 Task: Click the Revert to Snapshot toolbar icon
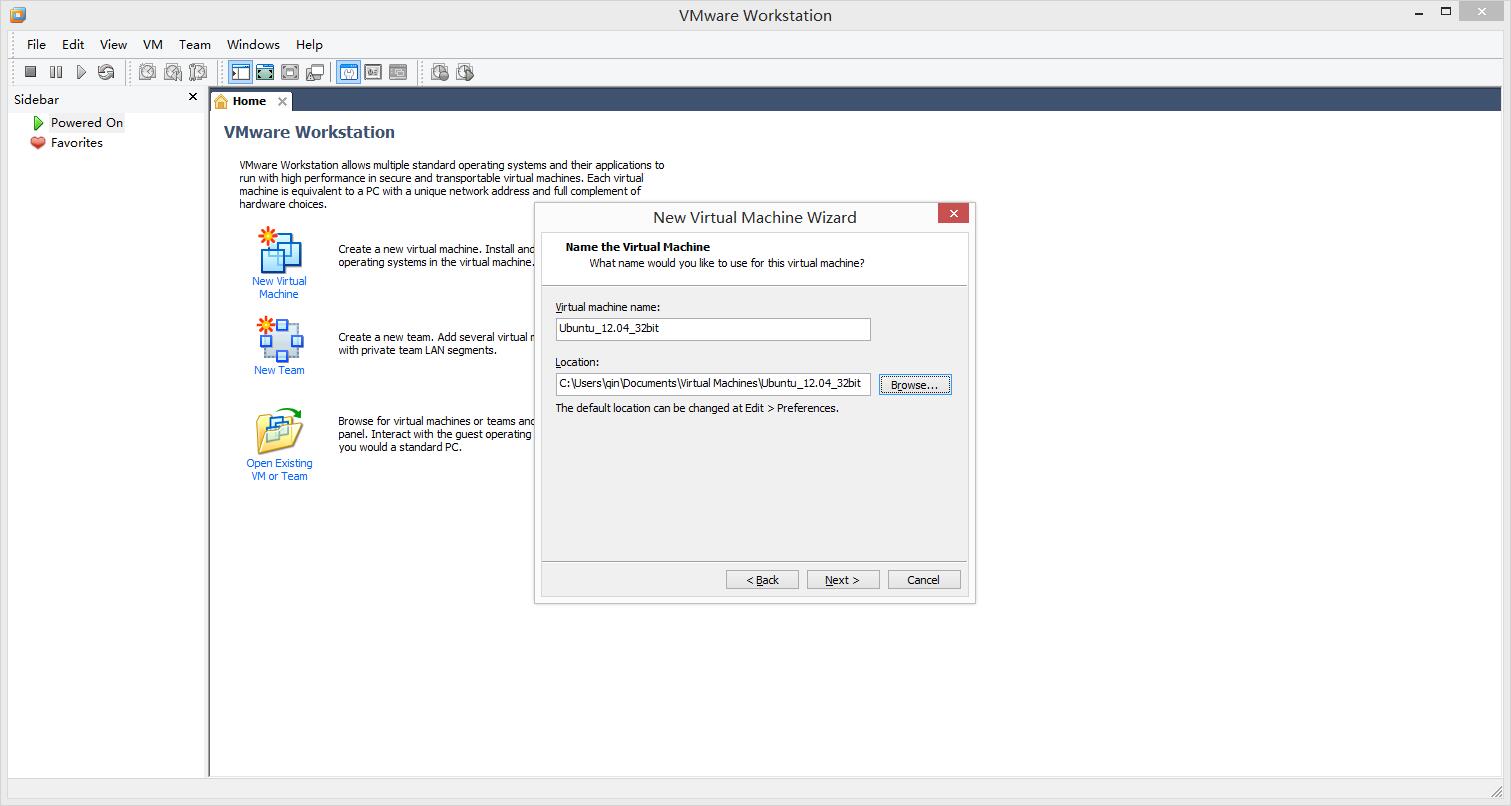[x=173, y=72]
